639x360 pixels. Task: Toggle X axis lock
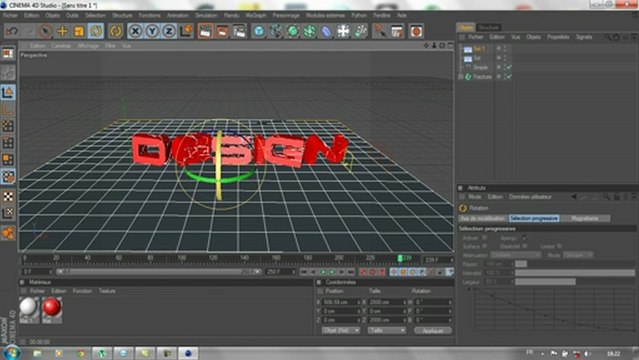coord(135,31)
